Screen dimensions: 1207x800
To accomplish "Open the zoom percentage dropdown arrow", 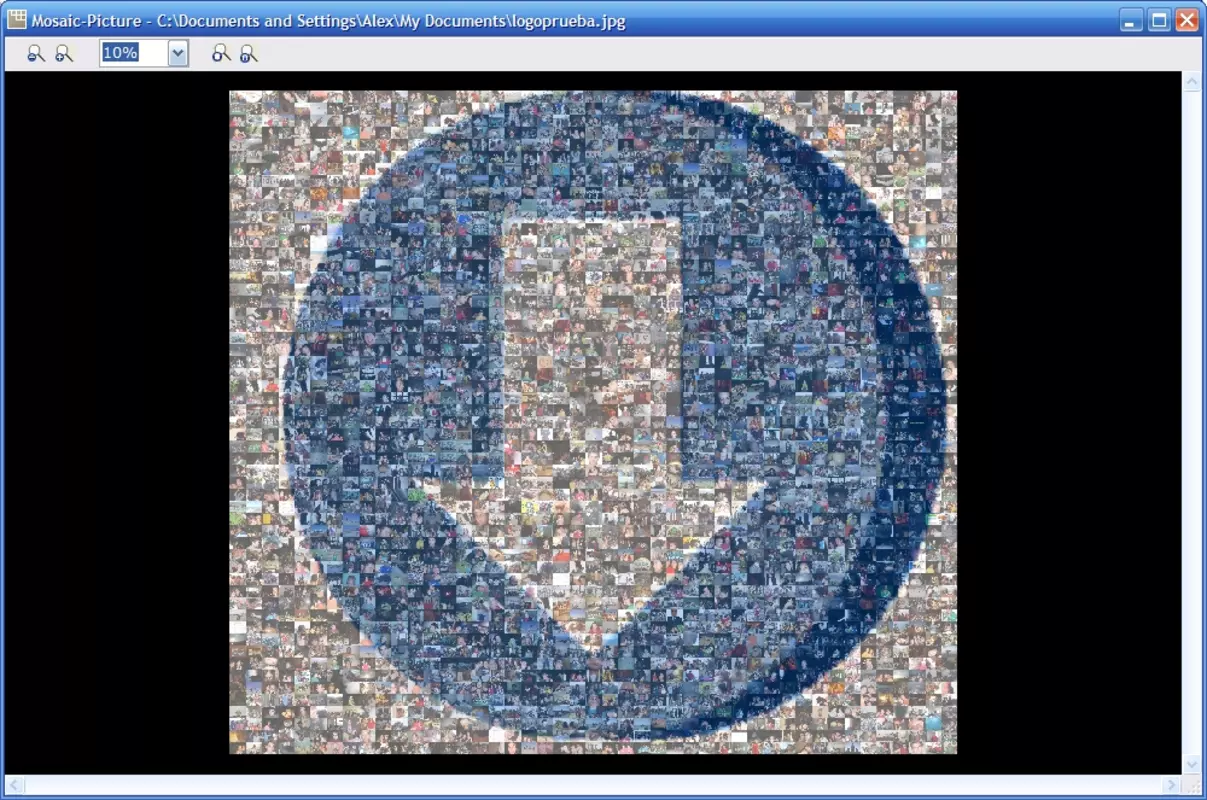I will (x=178, y=54).
